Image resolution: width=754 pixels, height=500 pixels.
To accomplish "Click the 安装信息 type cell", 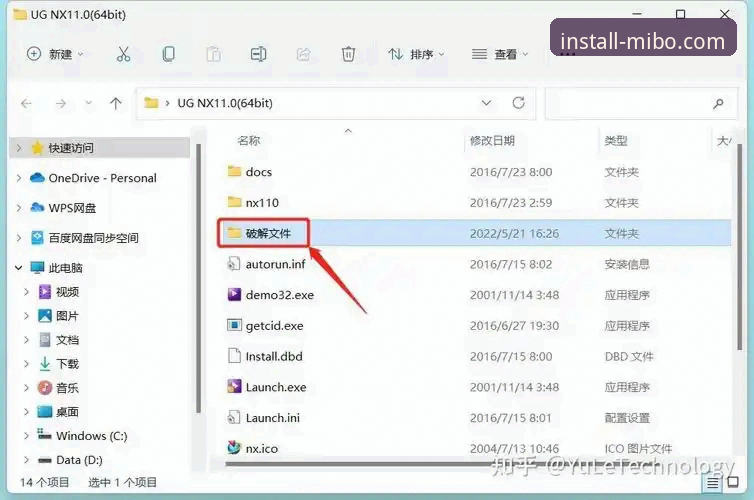I will point(627,264).
